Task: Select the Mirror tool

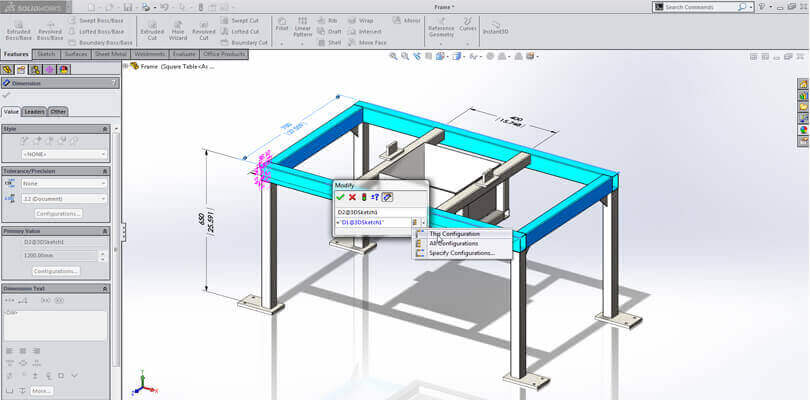Action: (407, 21)
